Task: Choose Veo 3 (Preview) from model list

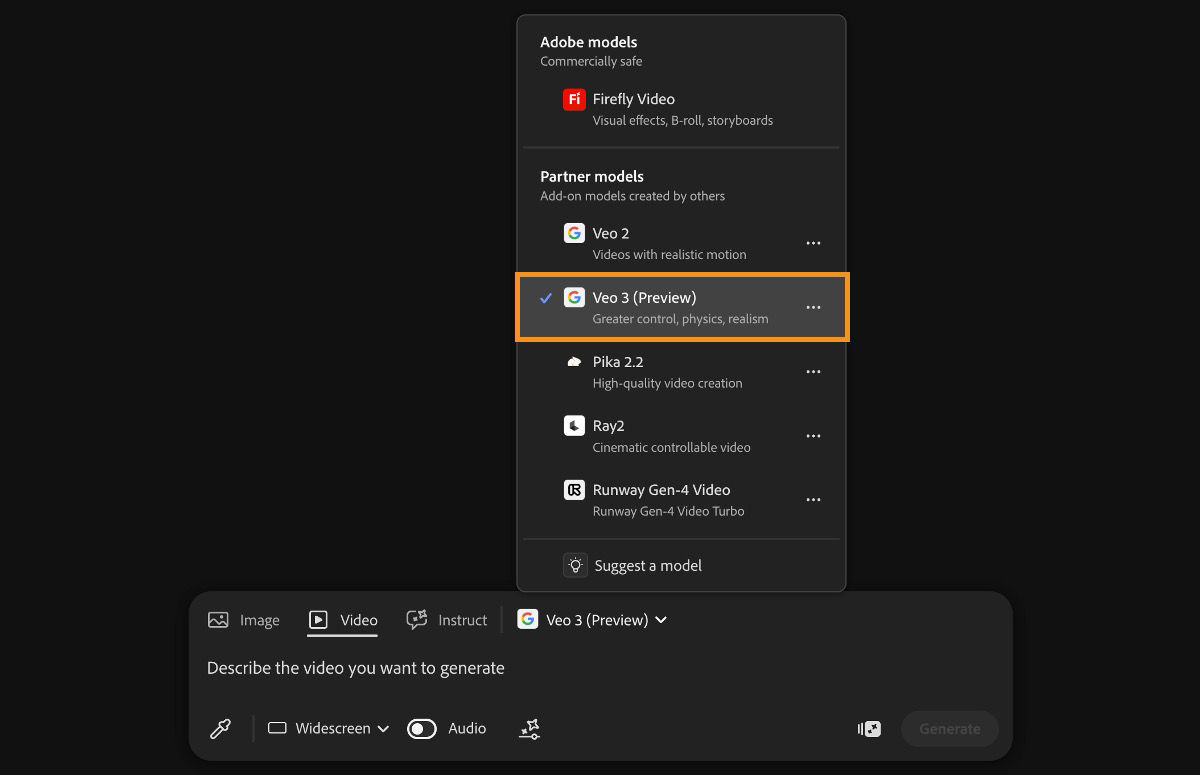Action: [681, 307]
